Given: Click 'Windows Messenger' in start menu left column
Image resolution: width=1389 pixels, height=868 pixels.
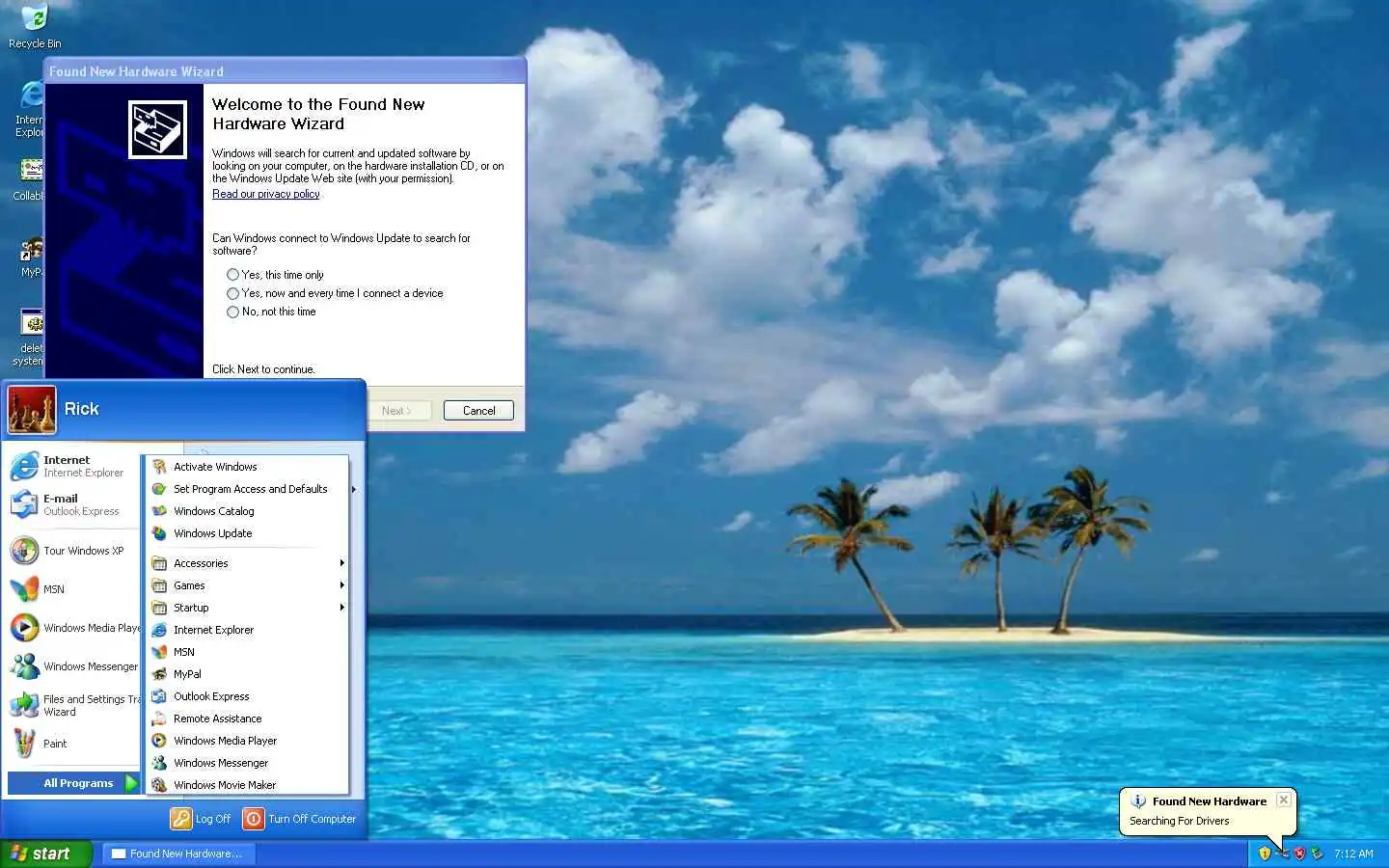Looking at the screenshot, I should tap(74, 666).
